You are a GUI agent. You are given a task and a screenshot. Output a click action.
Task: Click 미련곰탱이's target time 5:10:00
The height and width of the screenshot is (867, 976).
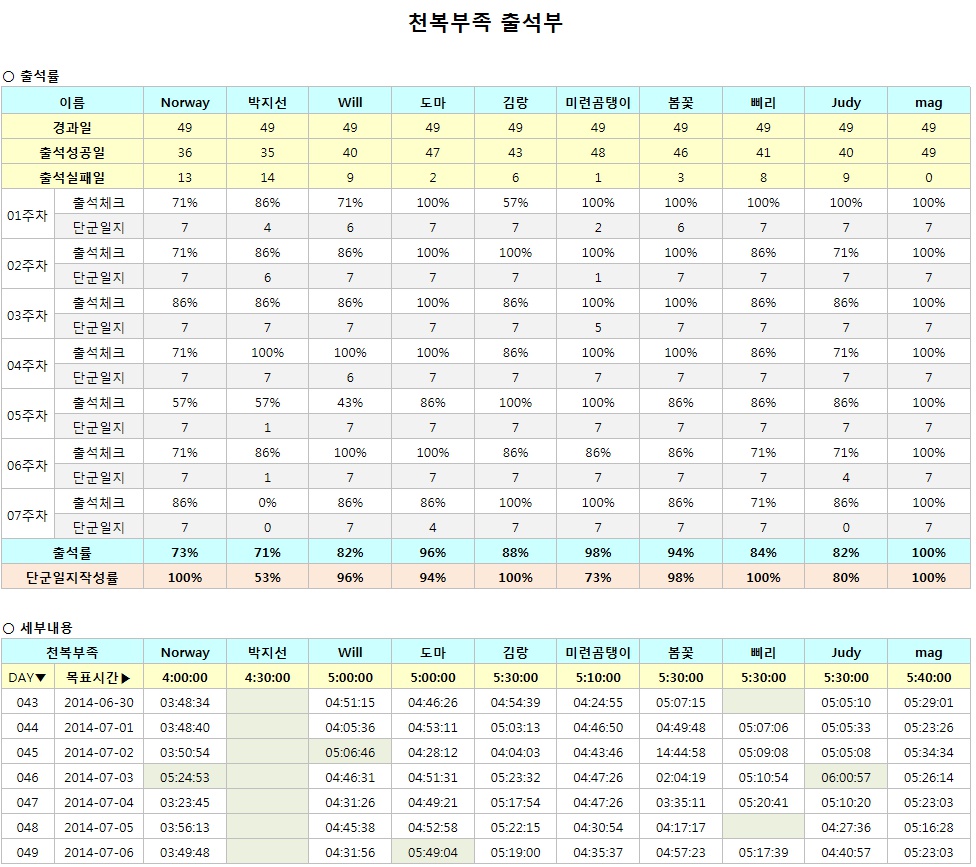coord(598,677)
